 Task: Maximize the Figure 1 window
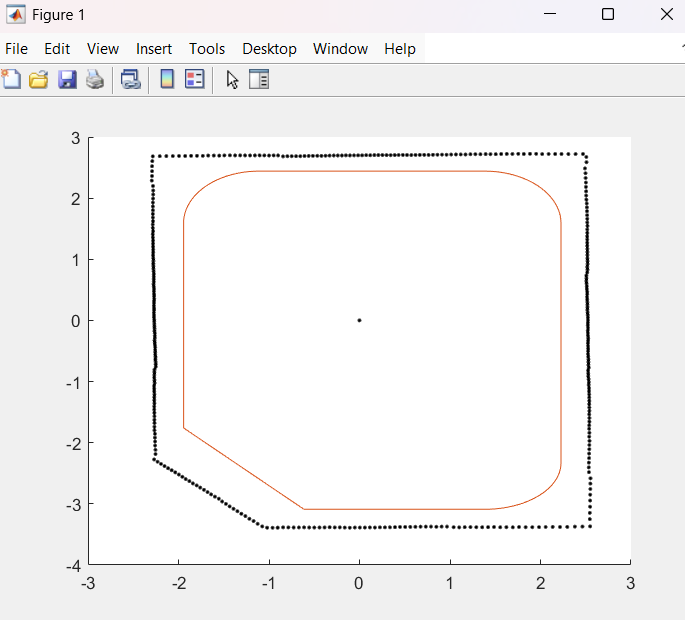click(607, 15)
